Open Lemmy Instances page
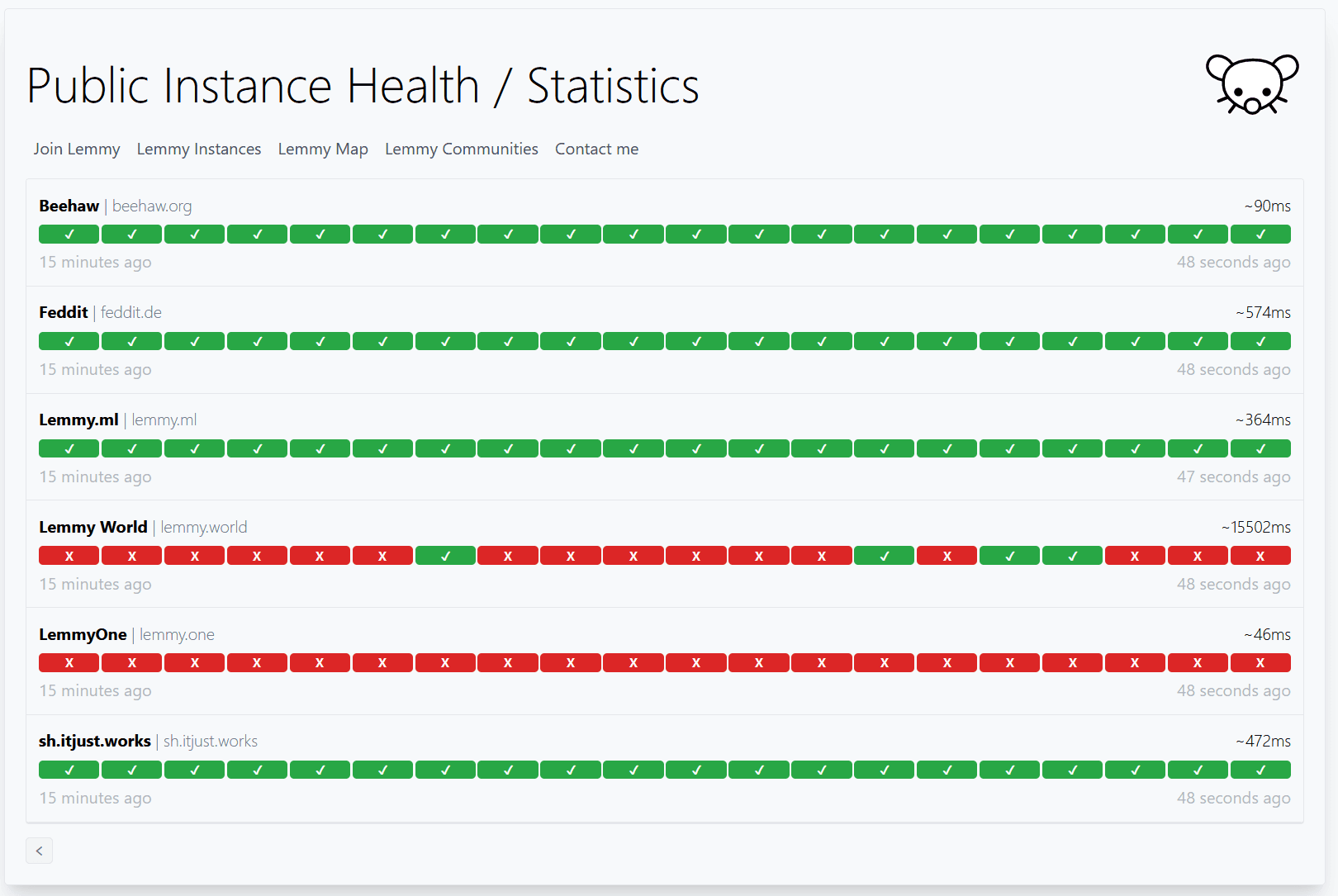 point(199,149)
